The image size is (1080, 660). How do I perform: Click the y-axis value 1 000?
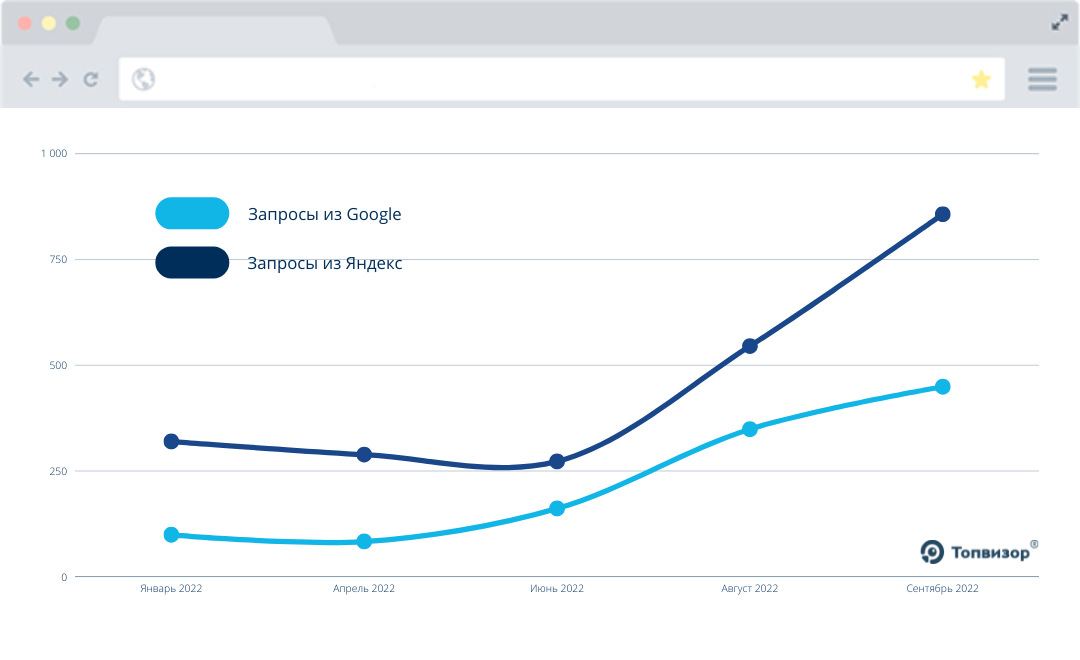point(54,154)
